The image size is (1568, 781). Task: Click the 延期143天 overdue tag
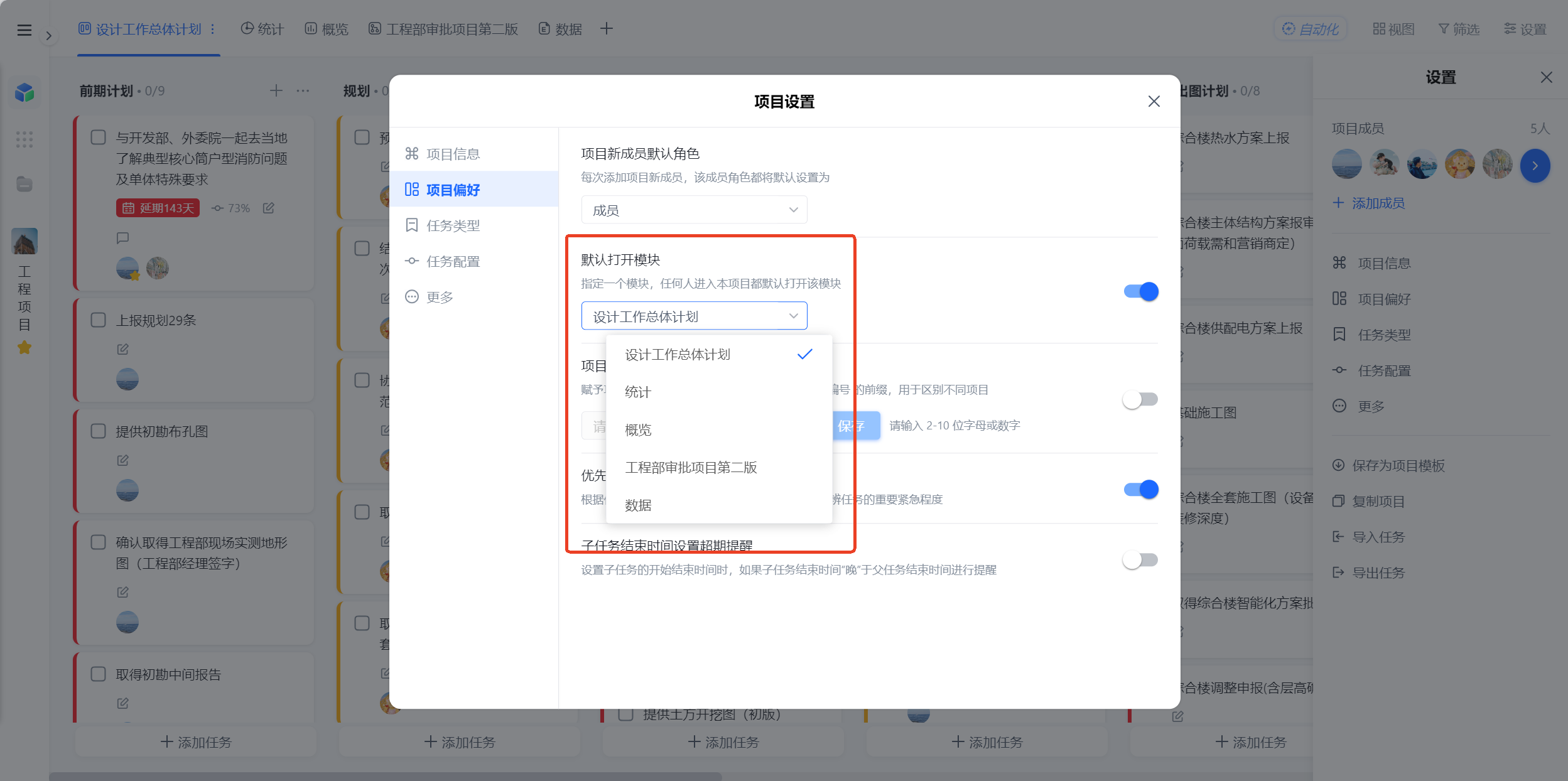point(158,208)
